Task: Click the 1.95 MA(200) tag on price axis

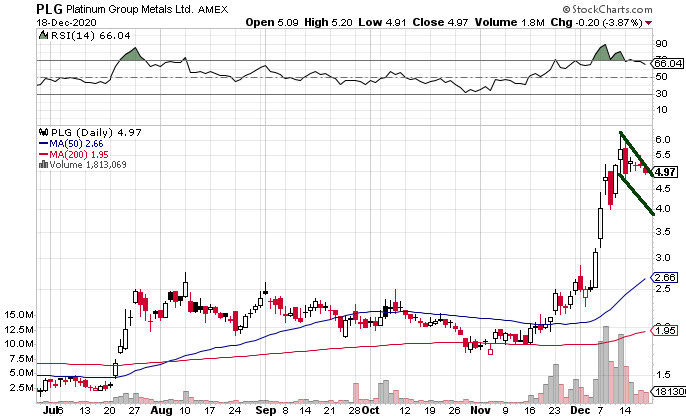Action: 665,330
